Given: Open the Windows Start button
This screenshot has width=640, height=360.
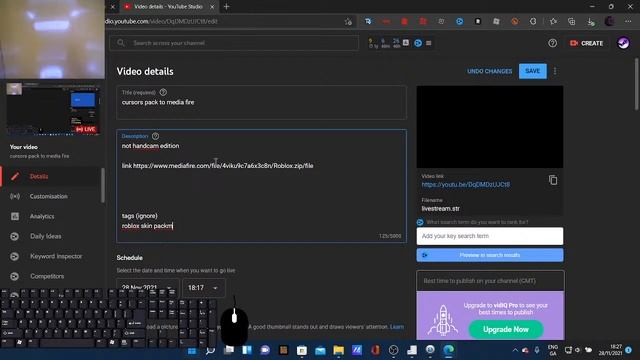Looking at the screenshot, I should [x=192, y=350].
